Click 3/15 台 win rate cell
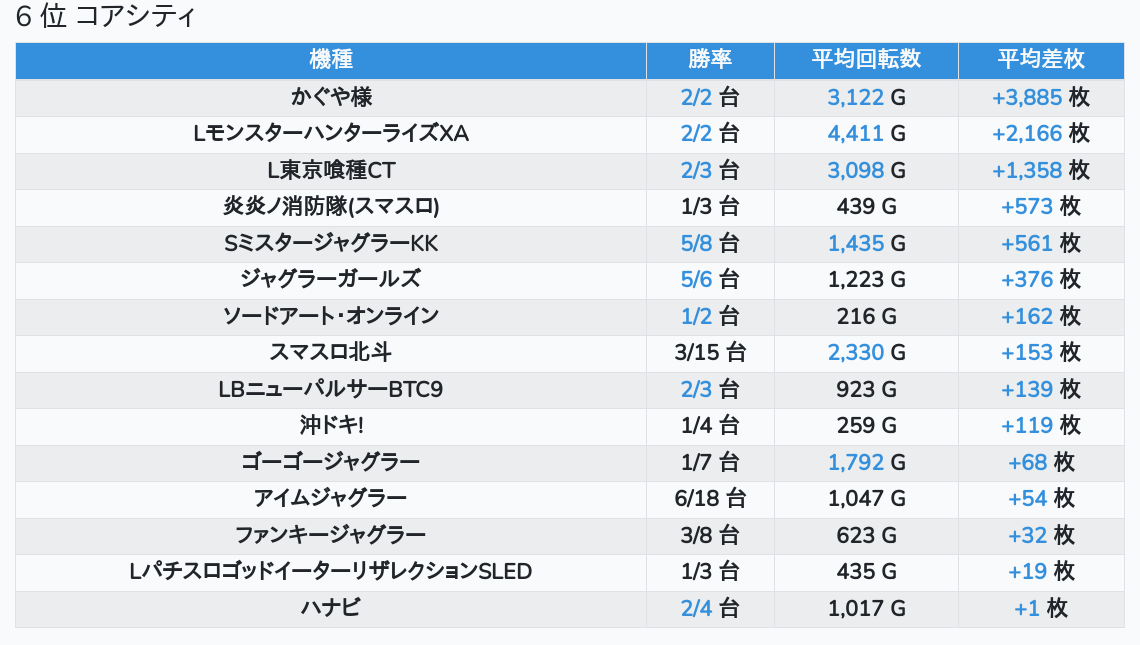The height and width of the screenshot is (645, 1140). (x=710, y=353)
